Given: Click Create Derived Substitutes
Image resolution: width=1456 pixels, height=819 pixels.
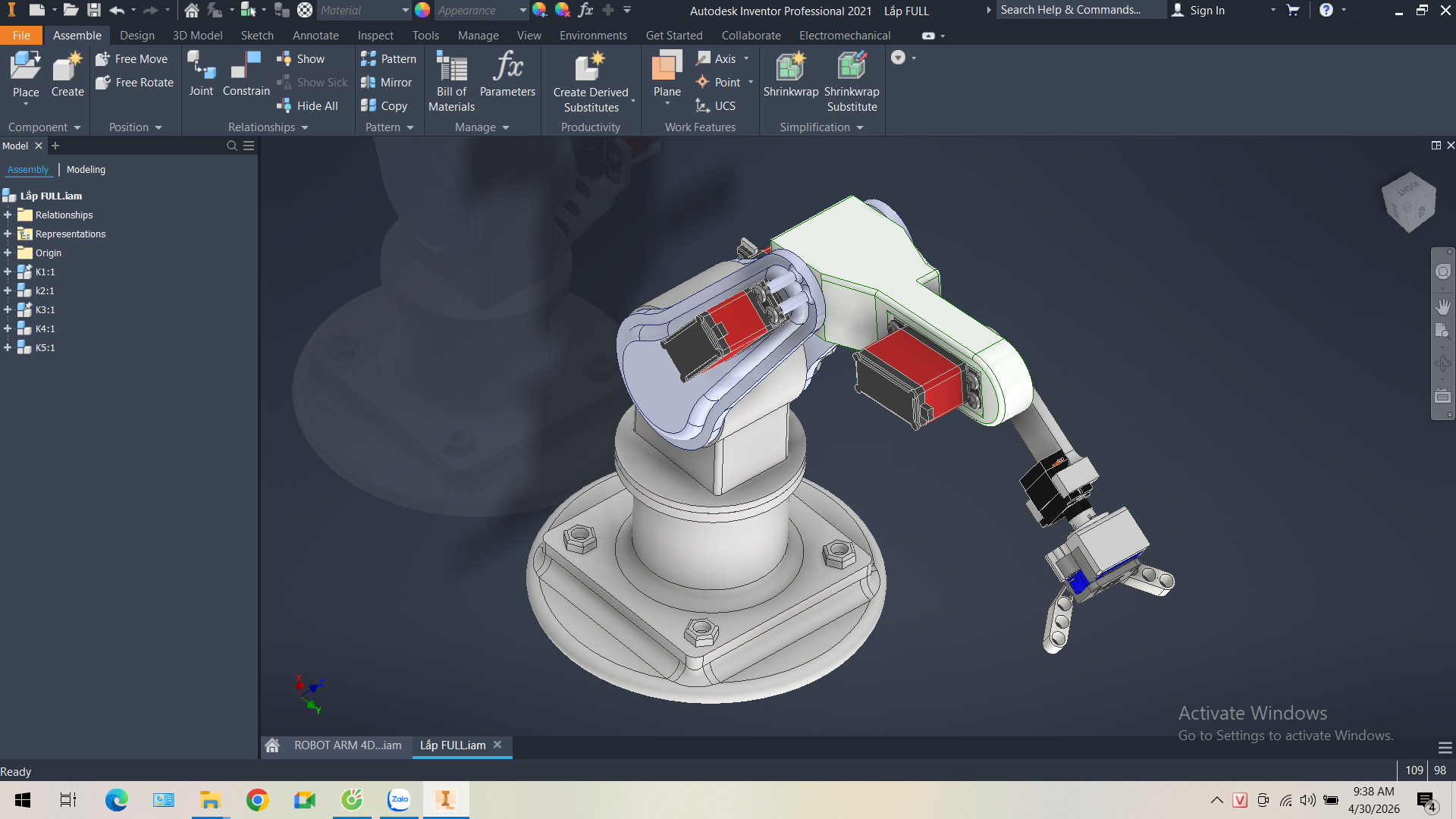Looking at the screenshot, I should tap(591, 81).
